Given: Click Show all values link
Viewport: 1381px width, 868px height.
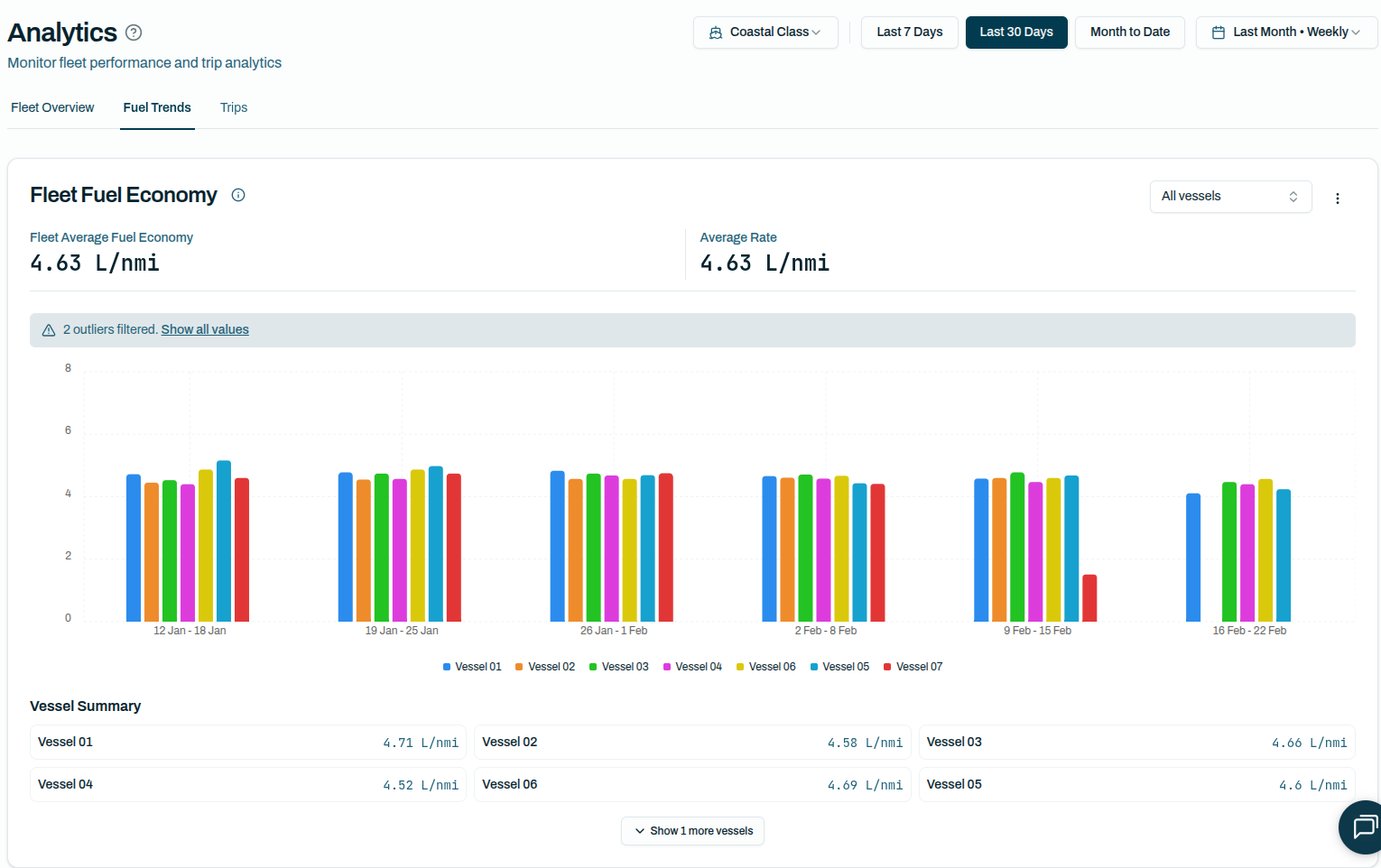Looking at the screenshot, I should click(205, 329).
